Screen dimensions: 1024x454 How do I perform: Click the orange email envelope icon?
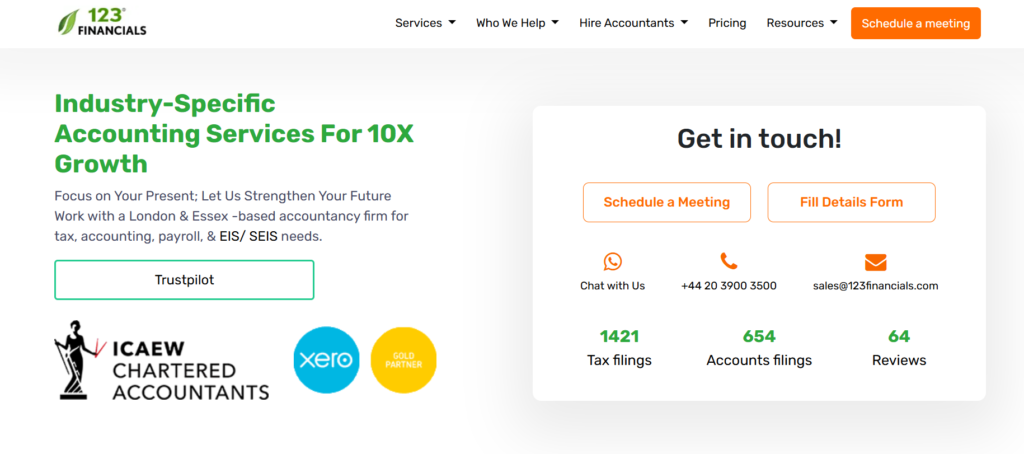pyautogui.click(x=875, y=263)
